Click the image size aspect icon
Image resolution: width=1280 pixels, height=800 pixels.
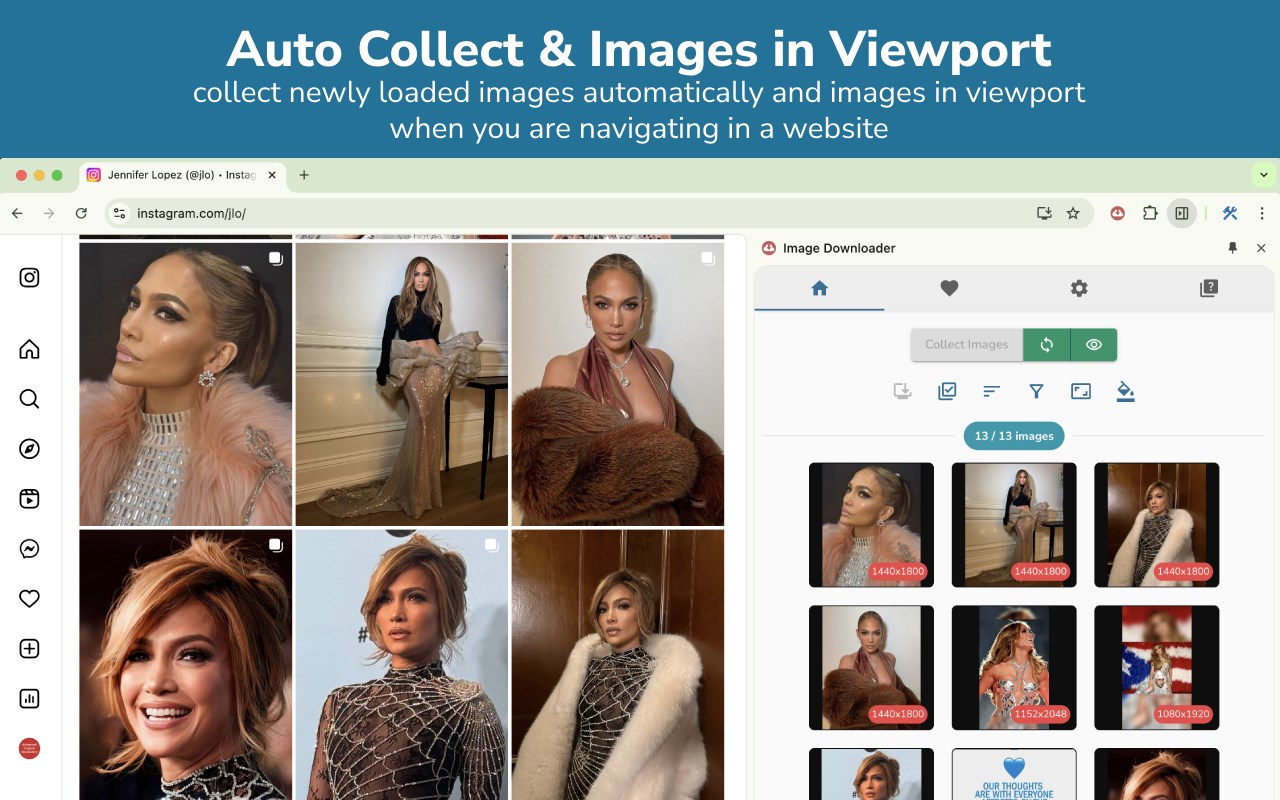pos(1081,391)
